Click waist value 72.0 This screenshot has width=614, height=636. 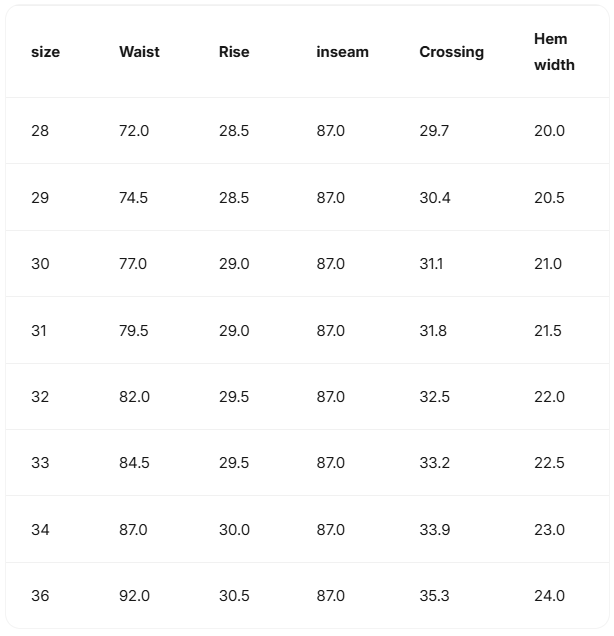(x=134, y=131)
